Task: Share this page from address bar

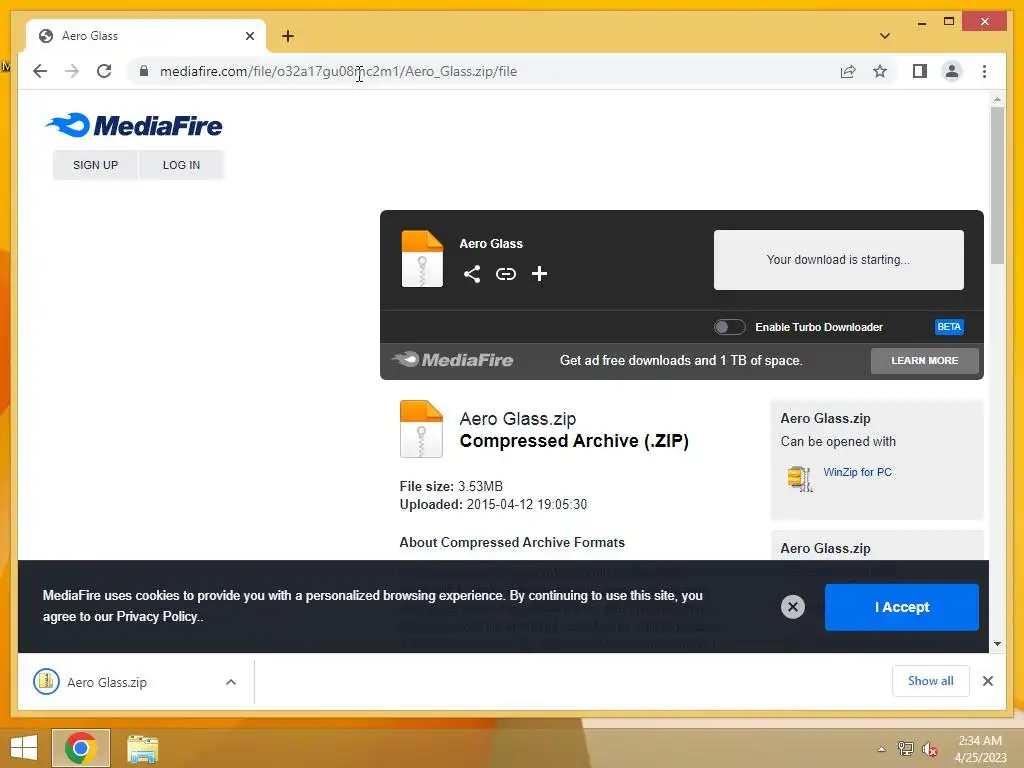Action: 848,71
